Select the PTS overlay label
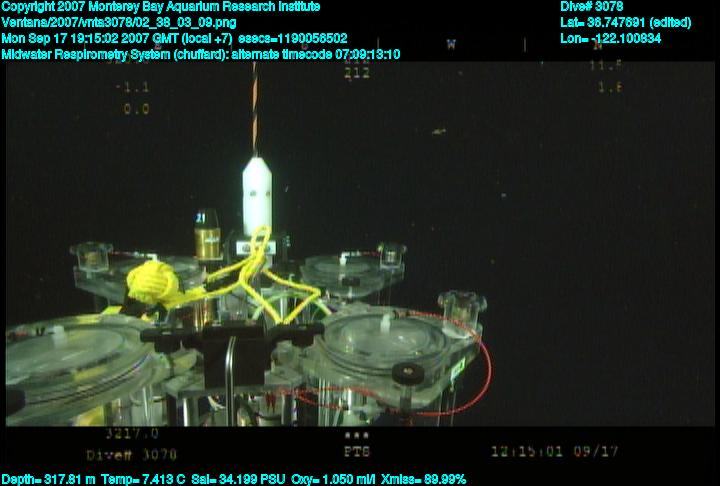Image resolution: width=720 pixels, height=486 pixels. click(x=357, y=452)
